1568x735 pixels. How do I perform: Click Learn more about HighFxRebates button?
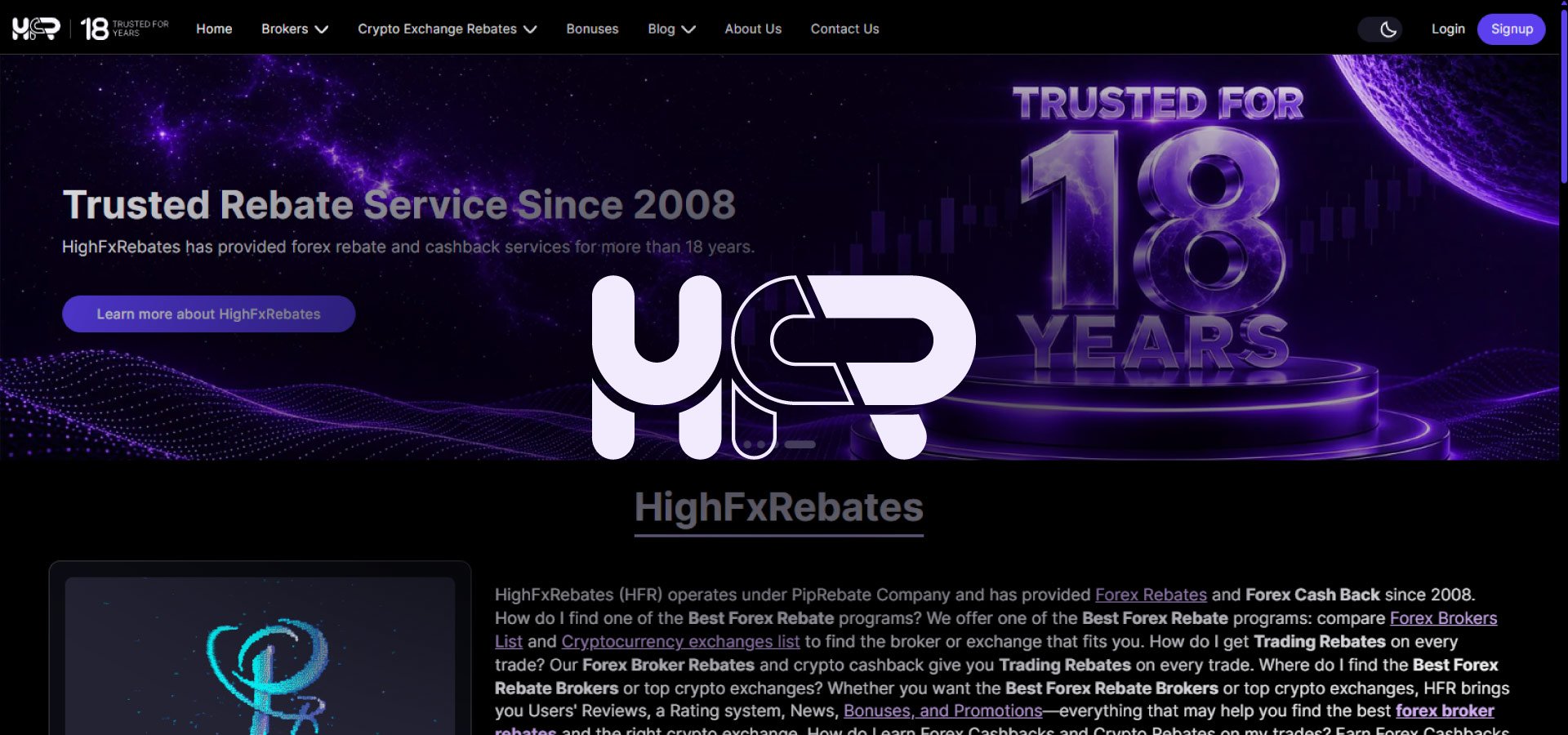point(208,314)
